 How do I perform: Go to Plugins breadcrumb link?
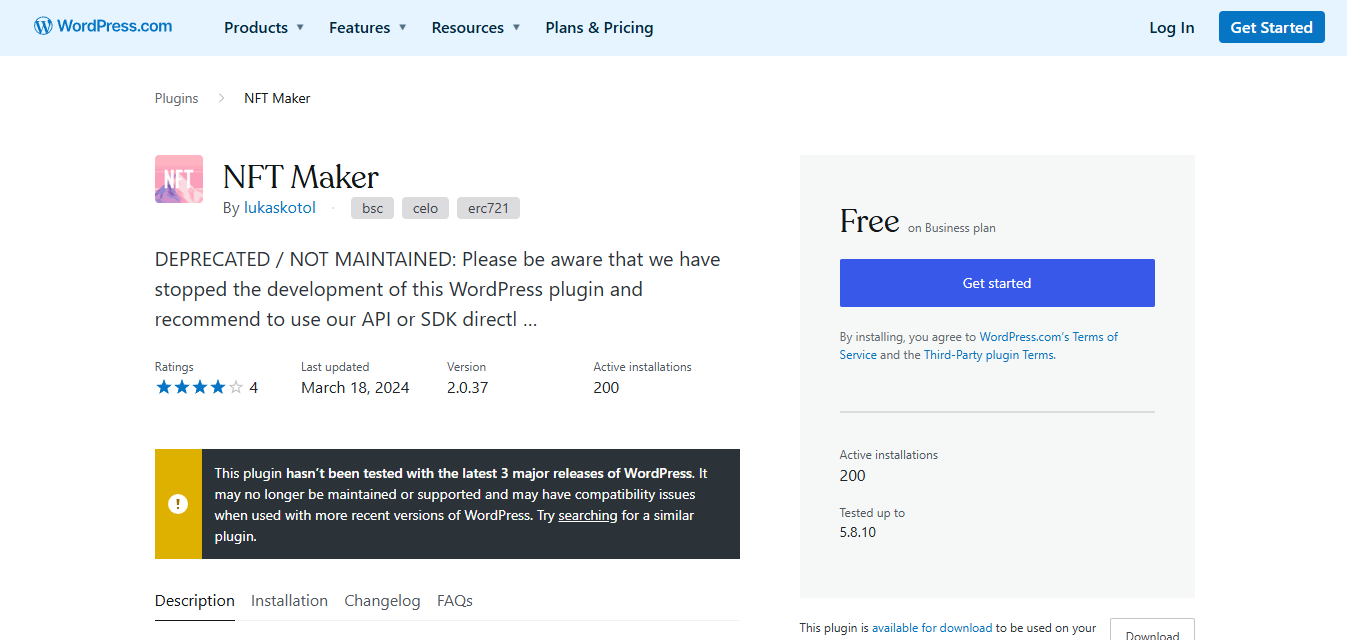coord(176,98)
